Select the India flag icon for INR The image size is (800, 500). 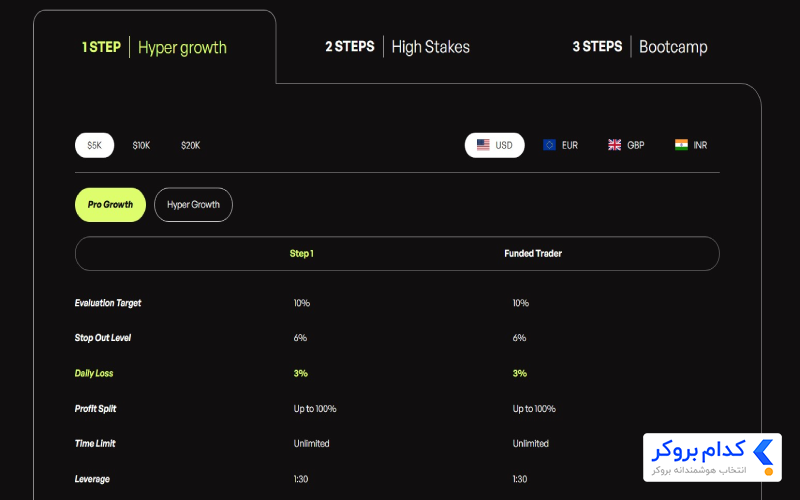tap(681, 145)
